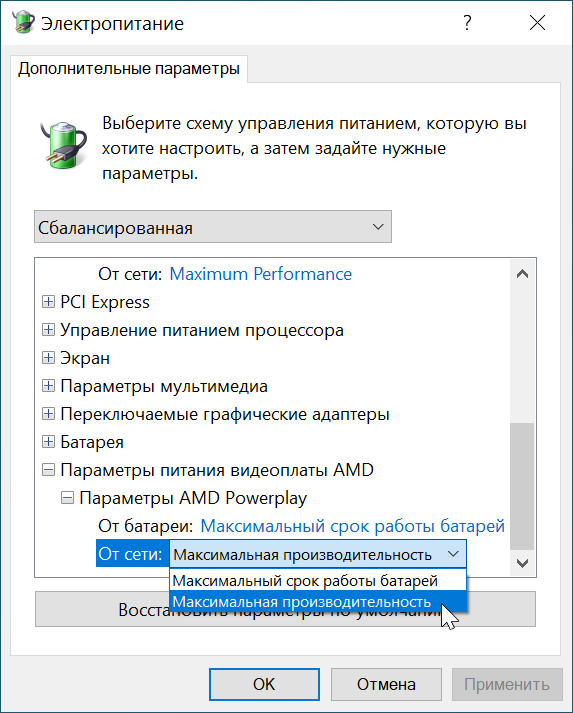Image resolution: width=573 pixels, height=713 pixels.
Task: Click От батареи Максимальный срок value link
Action: 352,526
